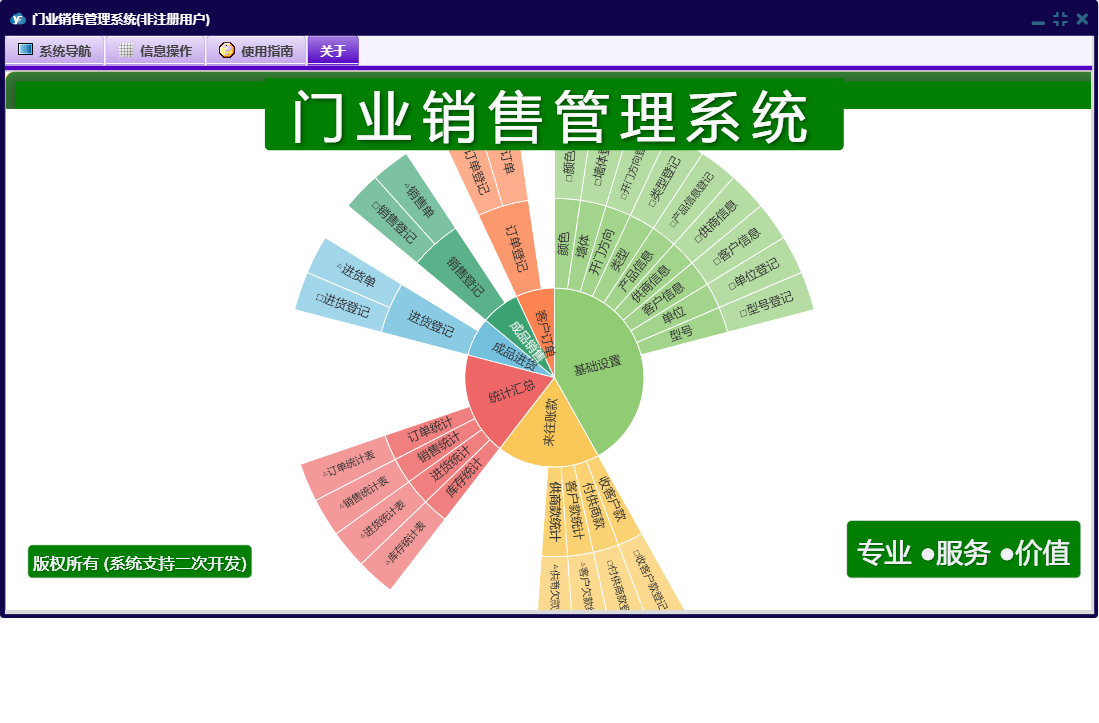Open the 单位 middle-ring segment
The width and height of the screenshot is (1099, 723).
(674, 314)
